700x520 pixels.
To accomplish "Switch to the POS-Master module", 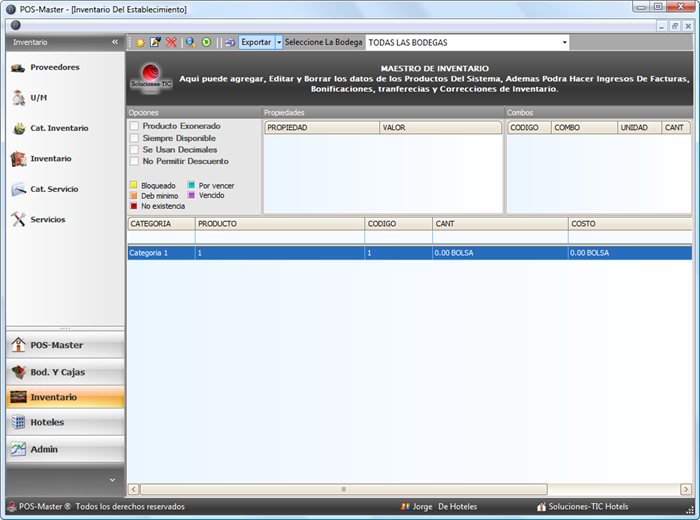I will (65, 345).
